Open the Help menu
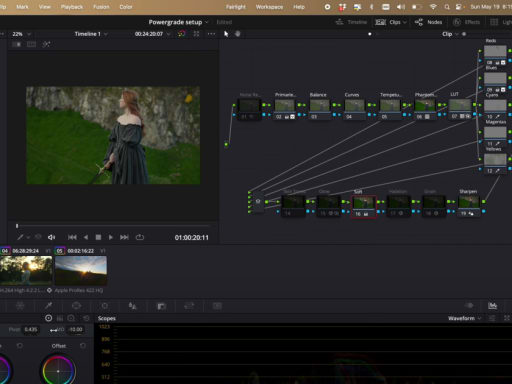 point(299,7)
